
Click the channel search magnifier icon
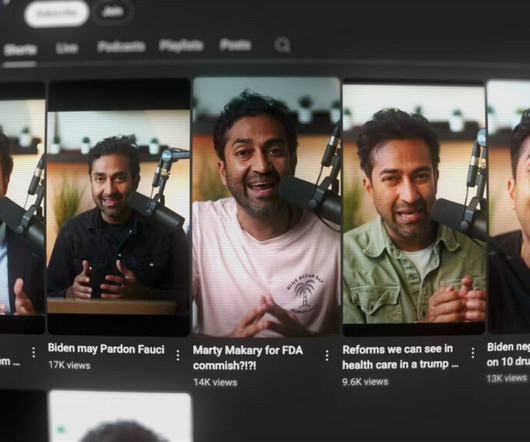pyautogui.click(x=282, y=45)
